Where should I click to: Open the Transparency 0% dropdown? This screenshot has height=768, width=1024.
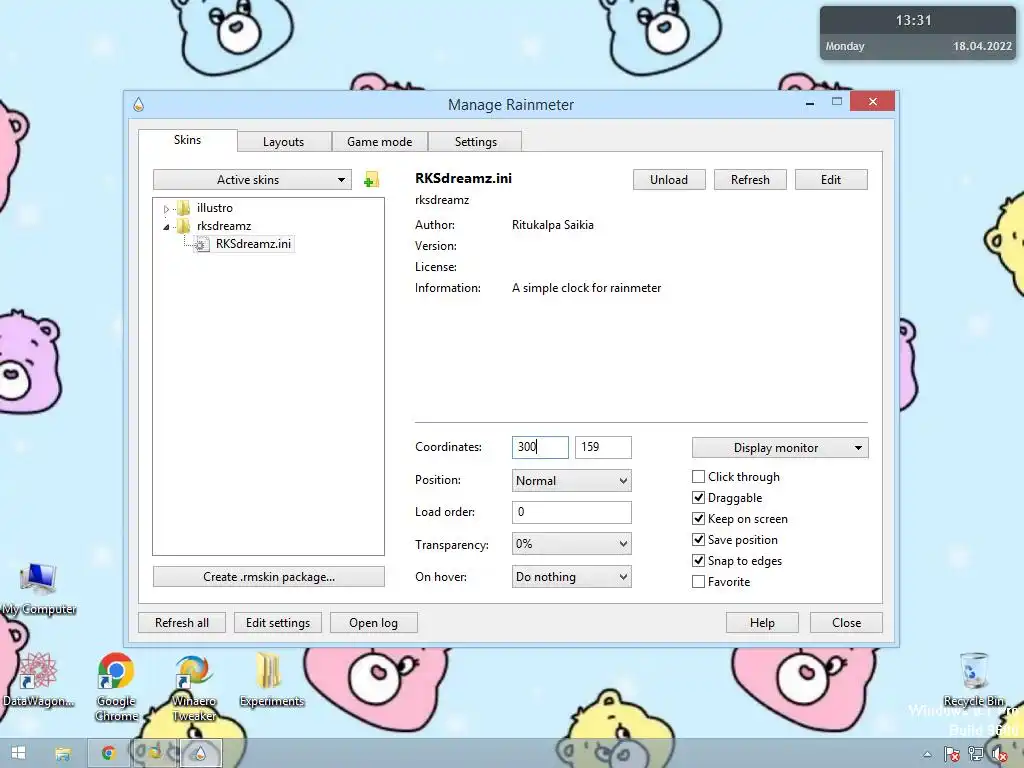tap(571, 543)
